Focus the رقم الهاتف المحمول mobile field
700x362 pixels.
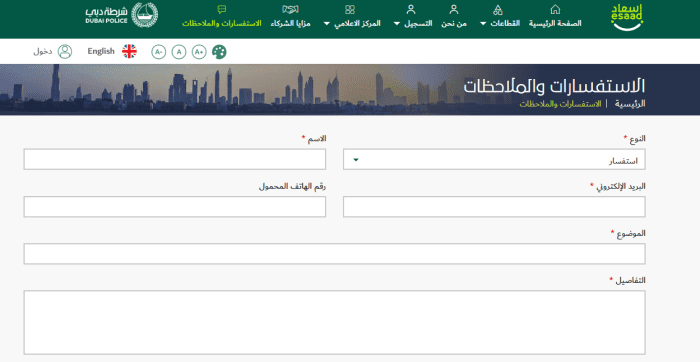click(175, 207)
